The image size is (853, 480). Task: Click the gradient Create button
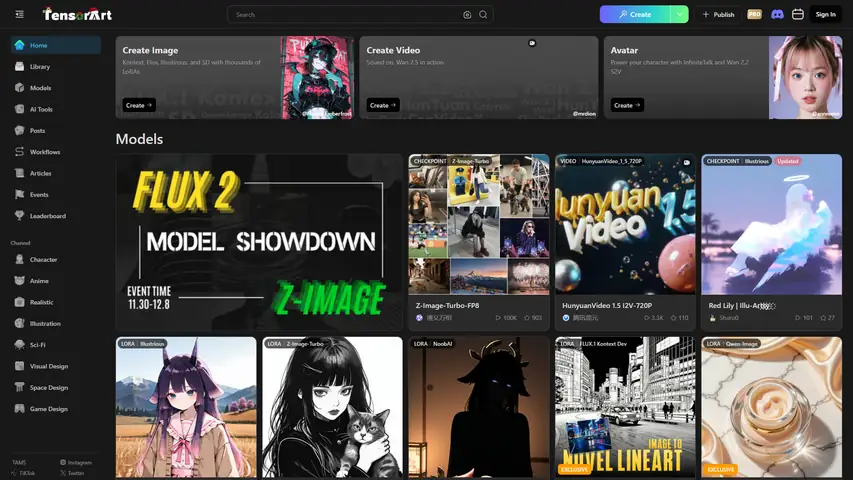635,15
